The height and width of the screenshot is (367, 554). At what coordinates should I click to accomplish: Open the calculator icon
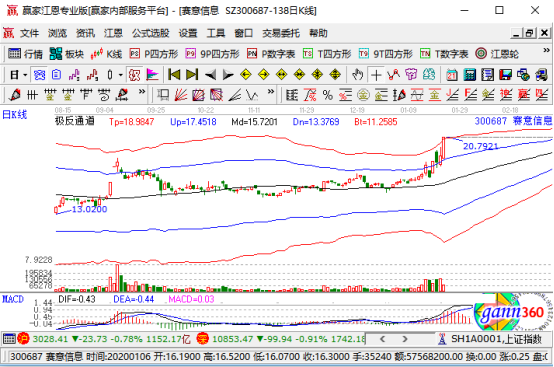(470, 75)
